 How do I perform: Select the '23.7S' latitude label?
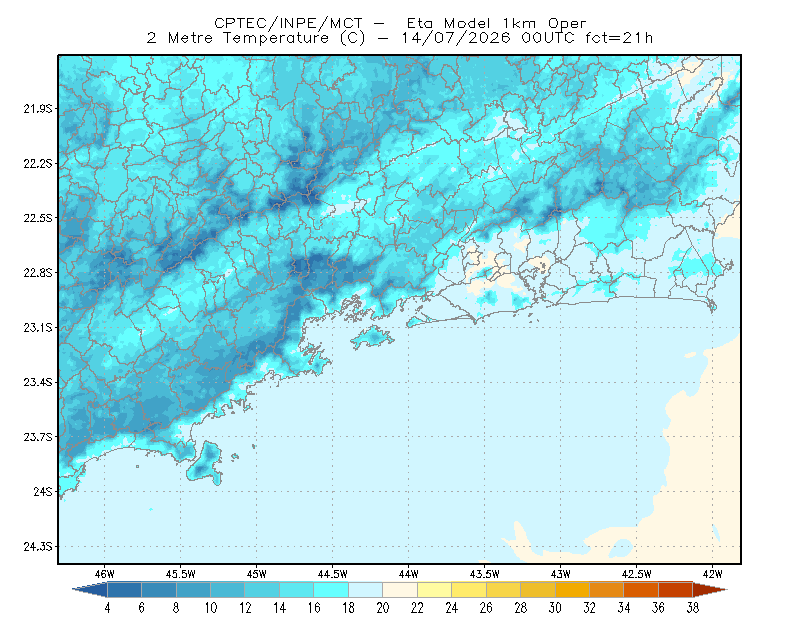pyautogui.click(x=38, y=437)
